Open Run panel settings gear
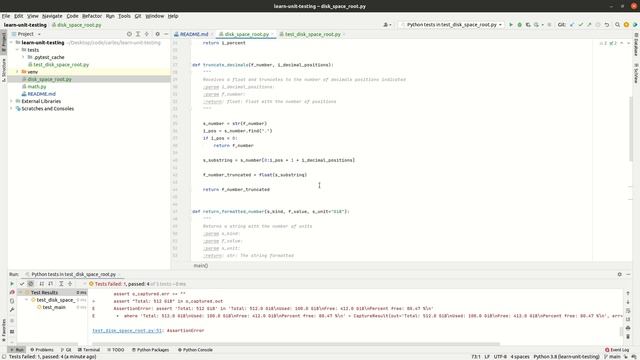This screenshot has width=640, height=360. coord(620,274)
